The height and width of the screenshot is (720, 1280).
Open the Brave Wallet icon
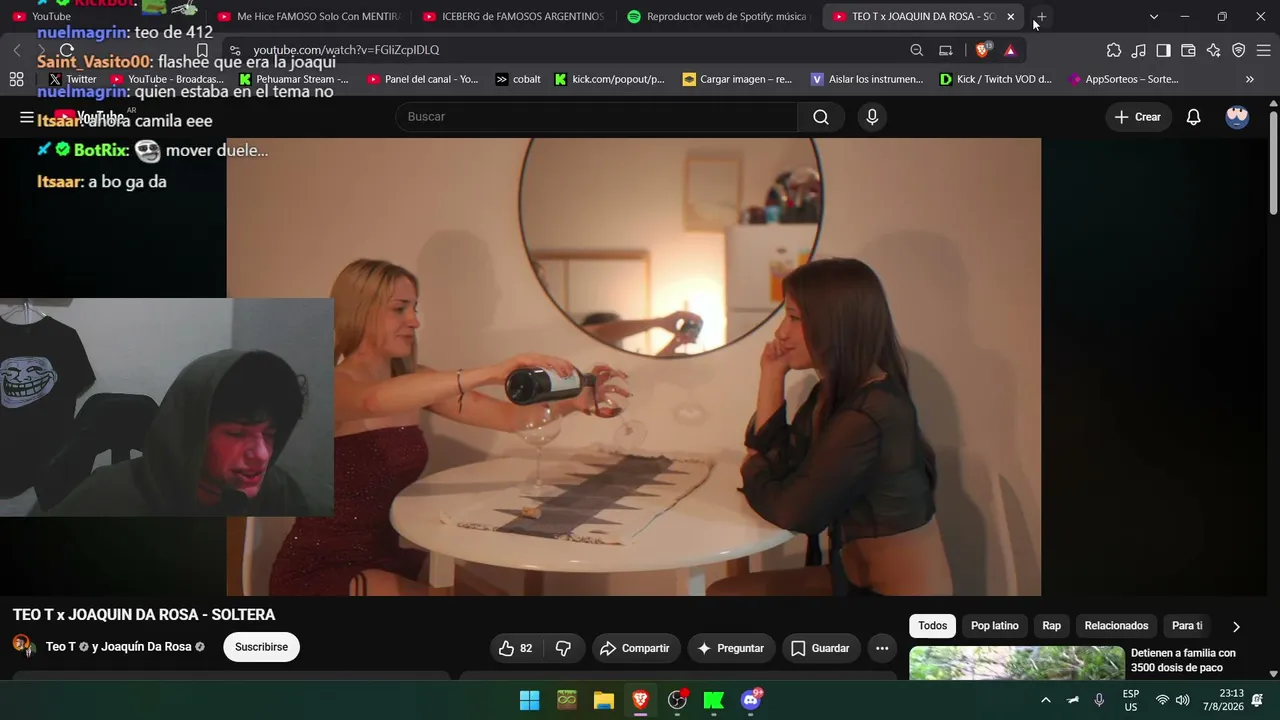point(1188,50)
